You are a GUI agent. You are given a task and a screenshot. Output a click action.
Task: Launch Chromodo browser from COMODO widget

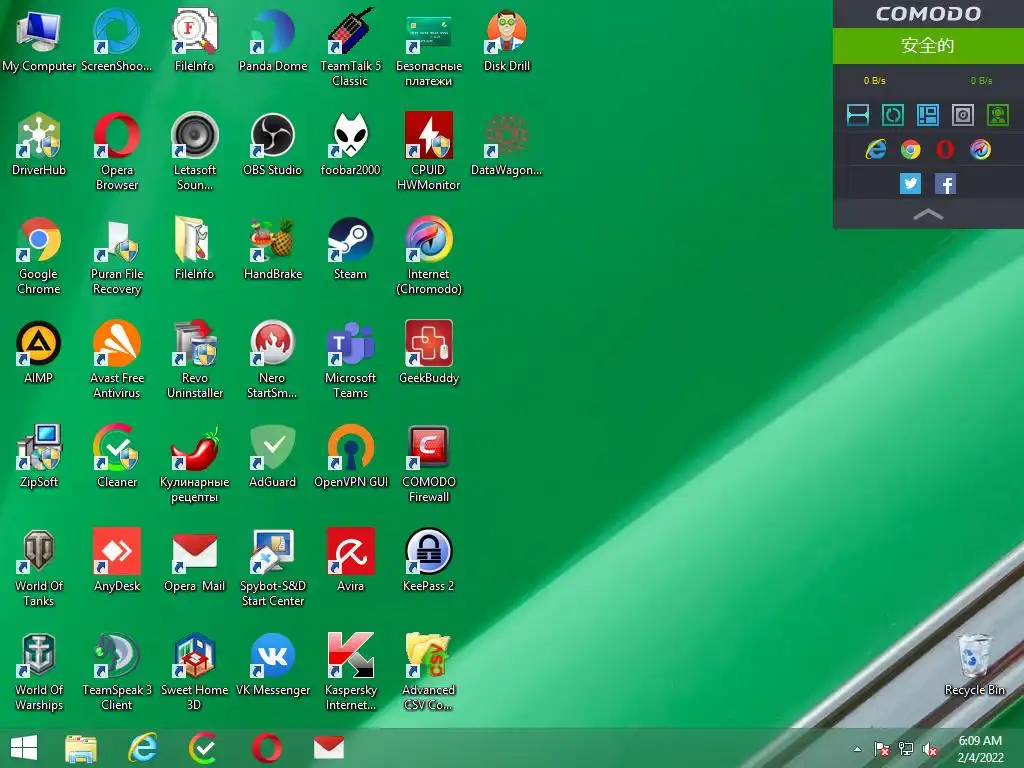pyautogui.click(x=980, y=150)
